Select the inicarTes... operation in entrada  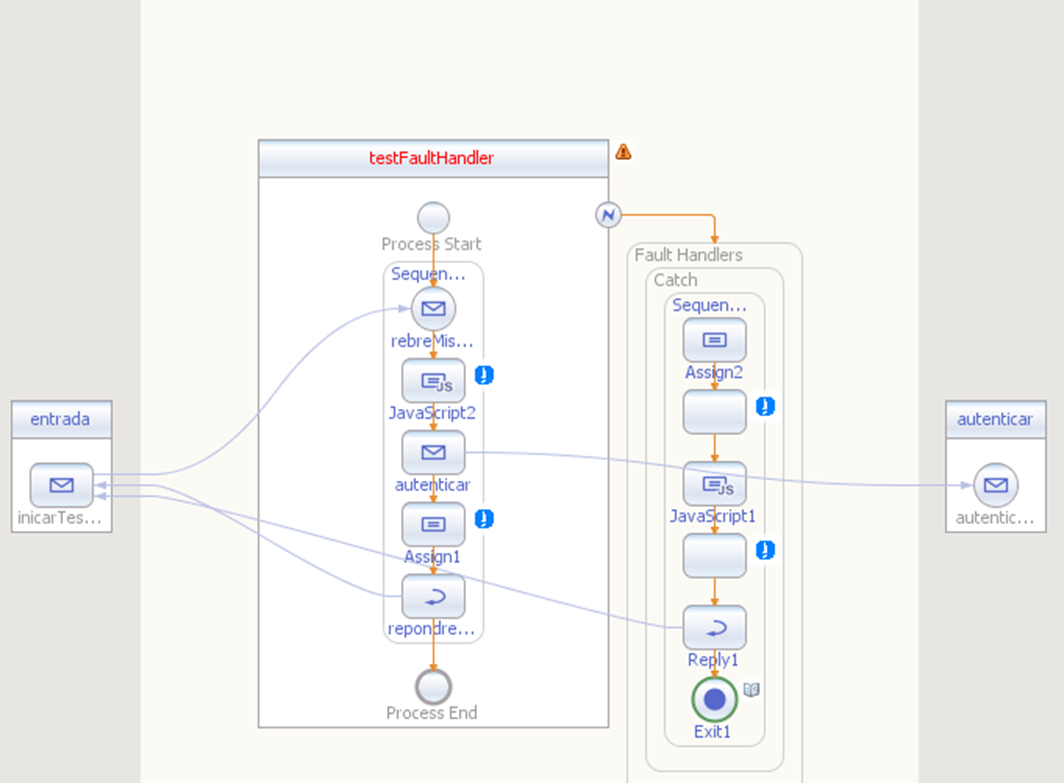click(x=61, y=485)
